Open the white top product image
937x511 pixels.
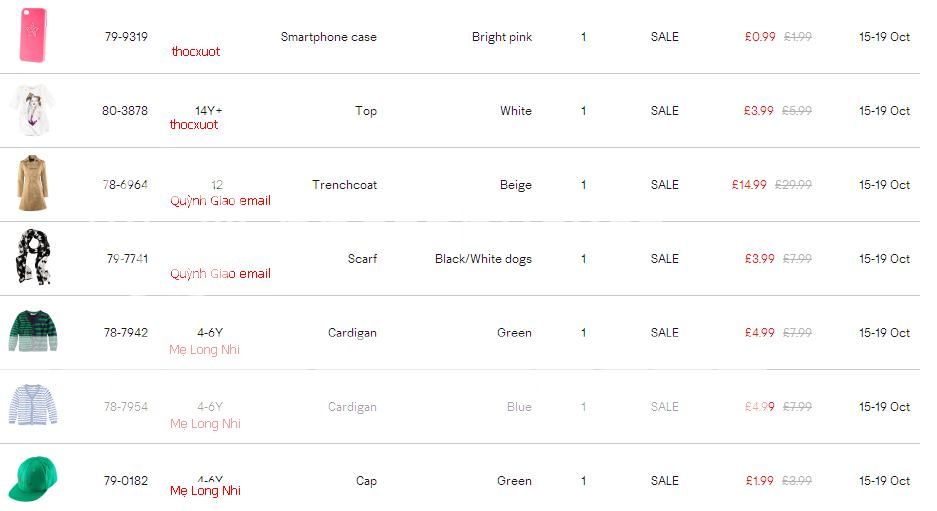coord(32,110)
